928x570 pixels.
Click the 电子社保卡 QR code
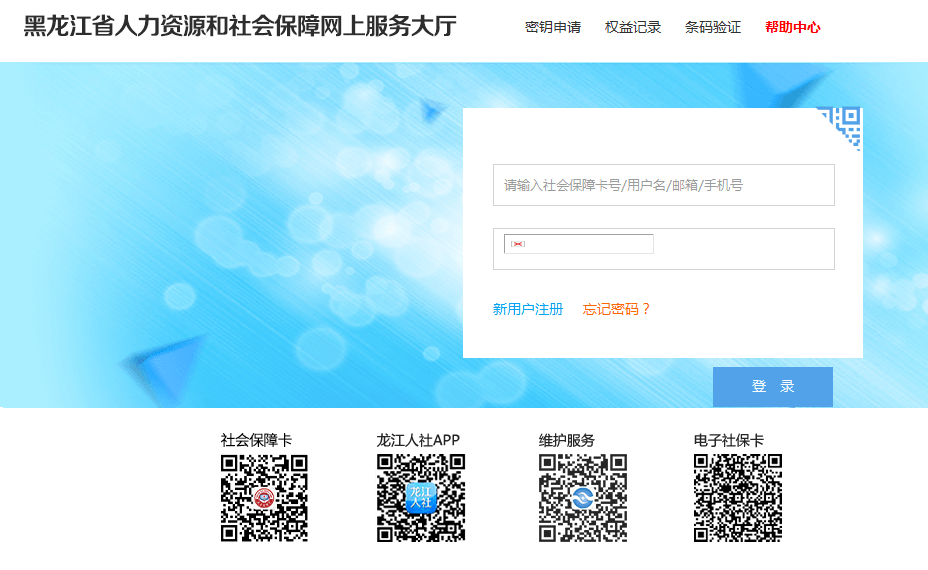738,498
